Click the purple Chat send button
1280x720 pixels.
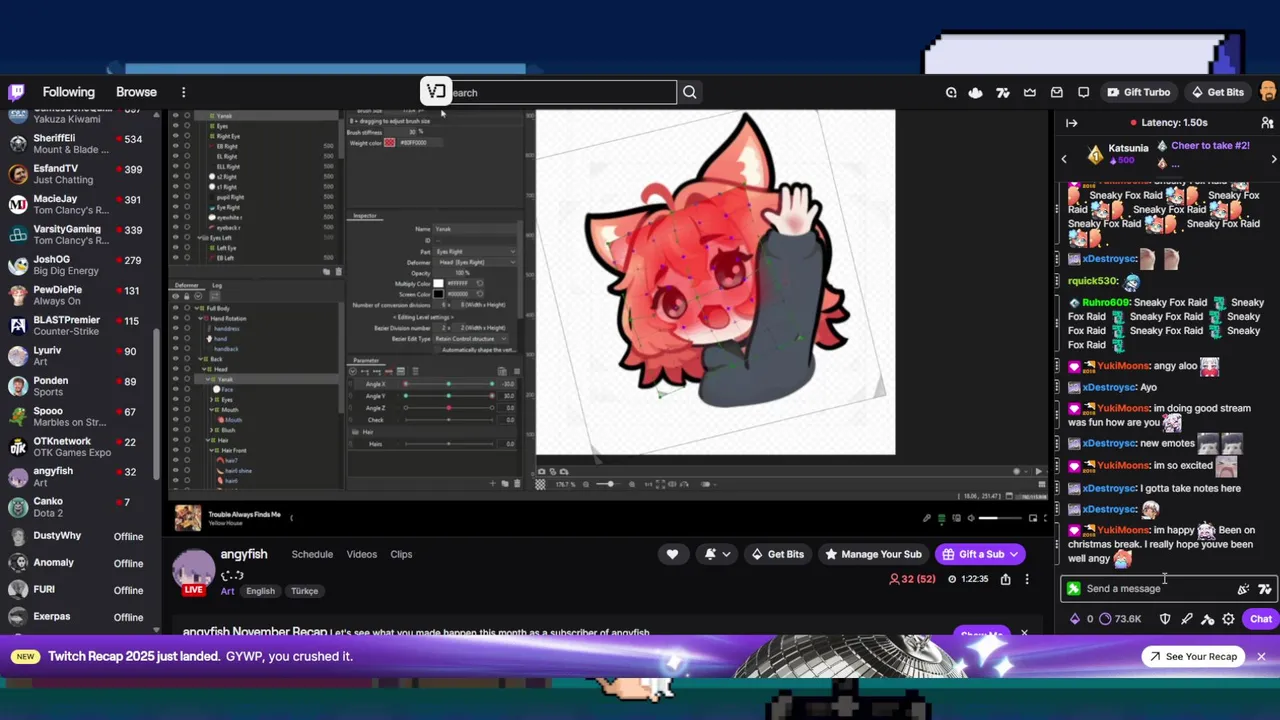1261,619
